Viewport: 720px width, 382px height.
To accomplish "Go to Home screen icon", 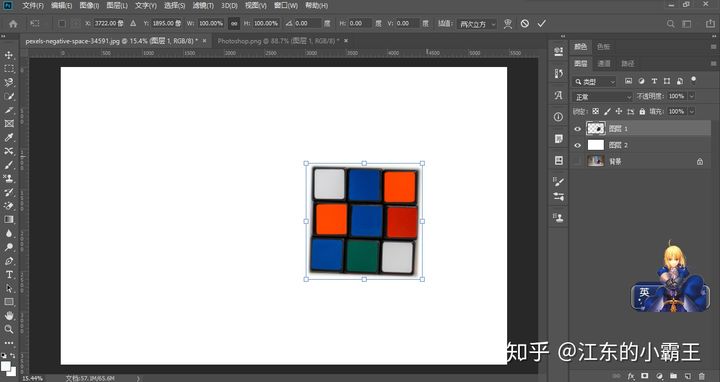I will 13,23.
